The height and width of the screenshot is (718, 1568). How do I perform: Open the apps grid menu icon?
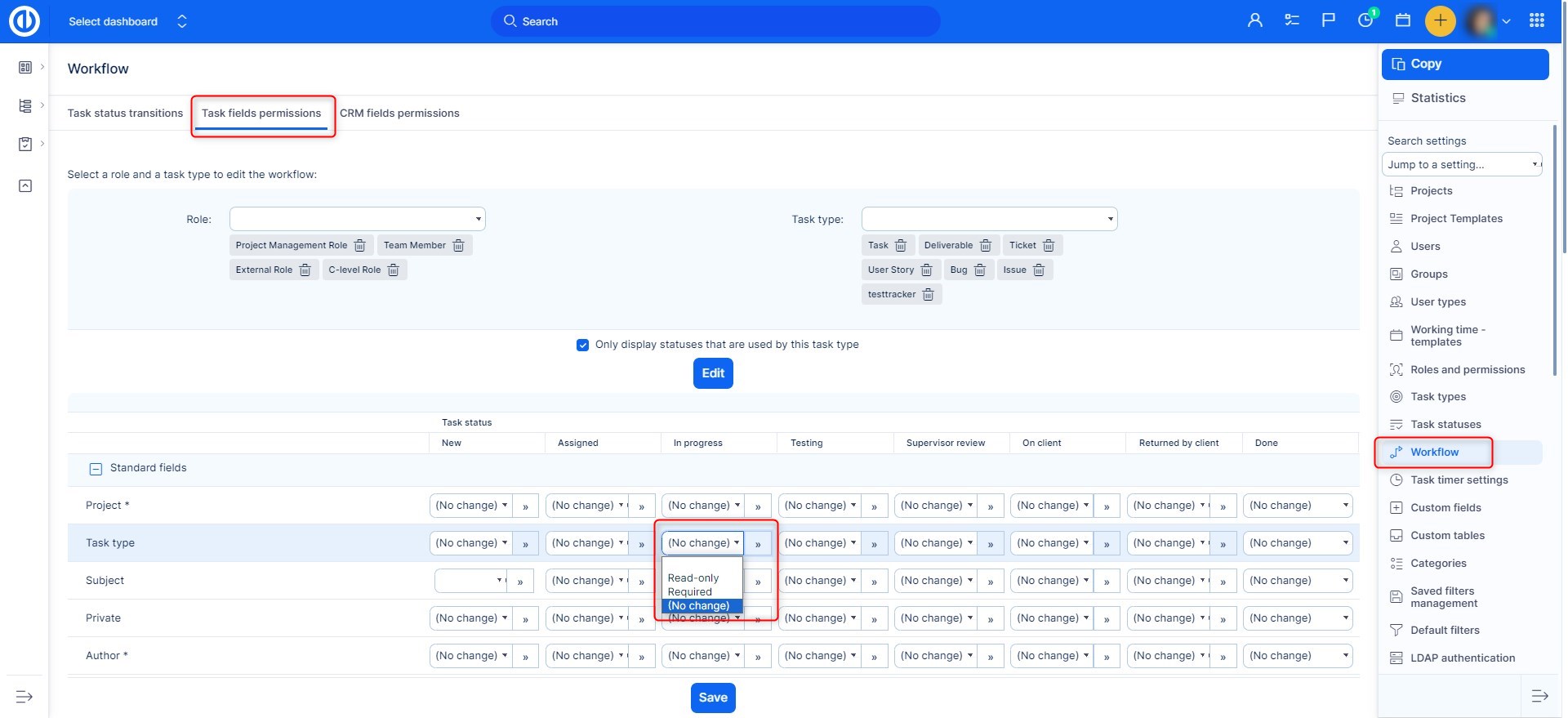tap(1536, 21)
